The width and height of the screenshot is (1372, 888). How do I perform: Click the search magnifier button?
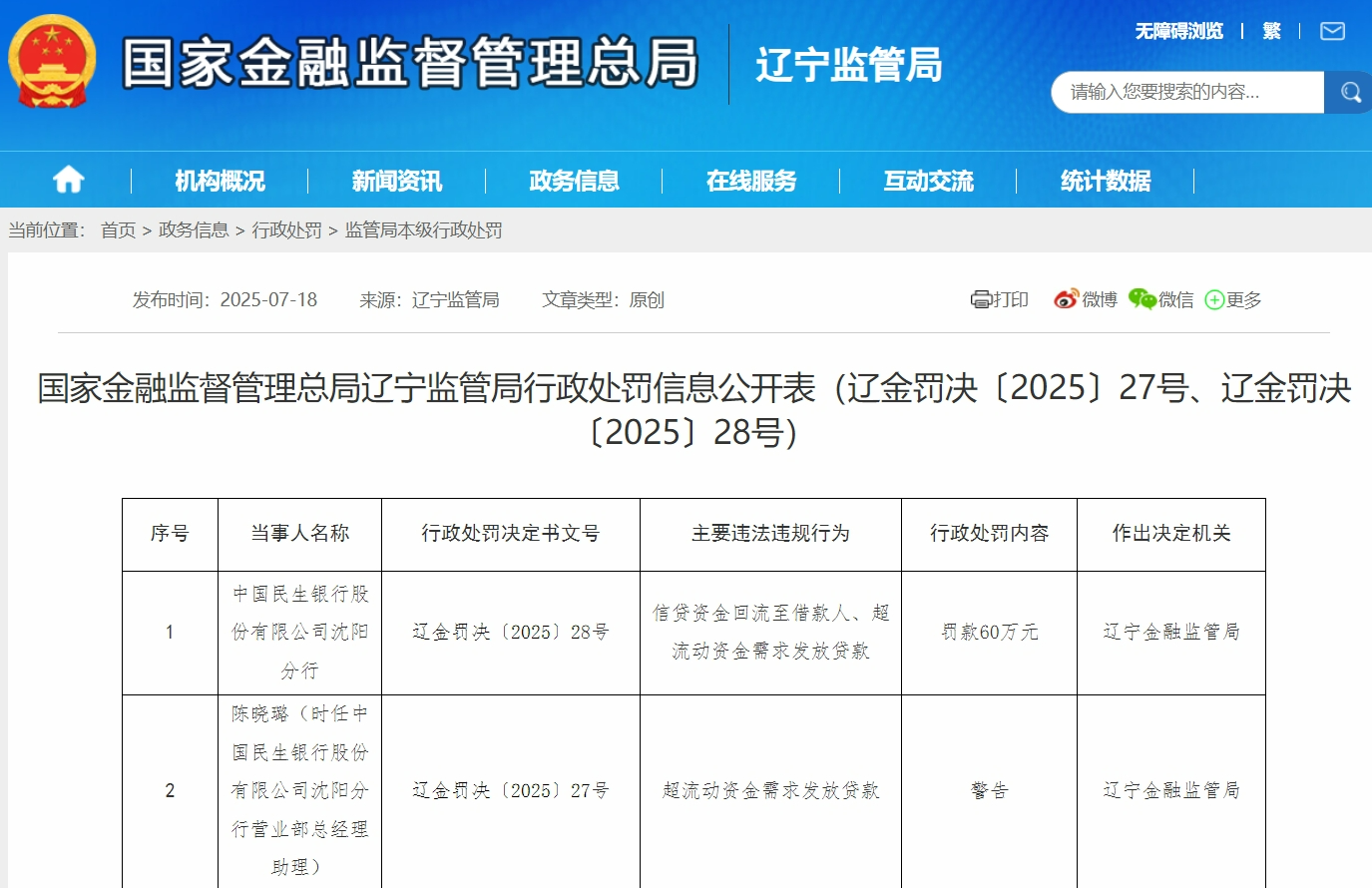(x=1350, y=93)
